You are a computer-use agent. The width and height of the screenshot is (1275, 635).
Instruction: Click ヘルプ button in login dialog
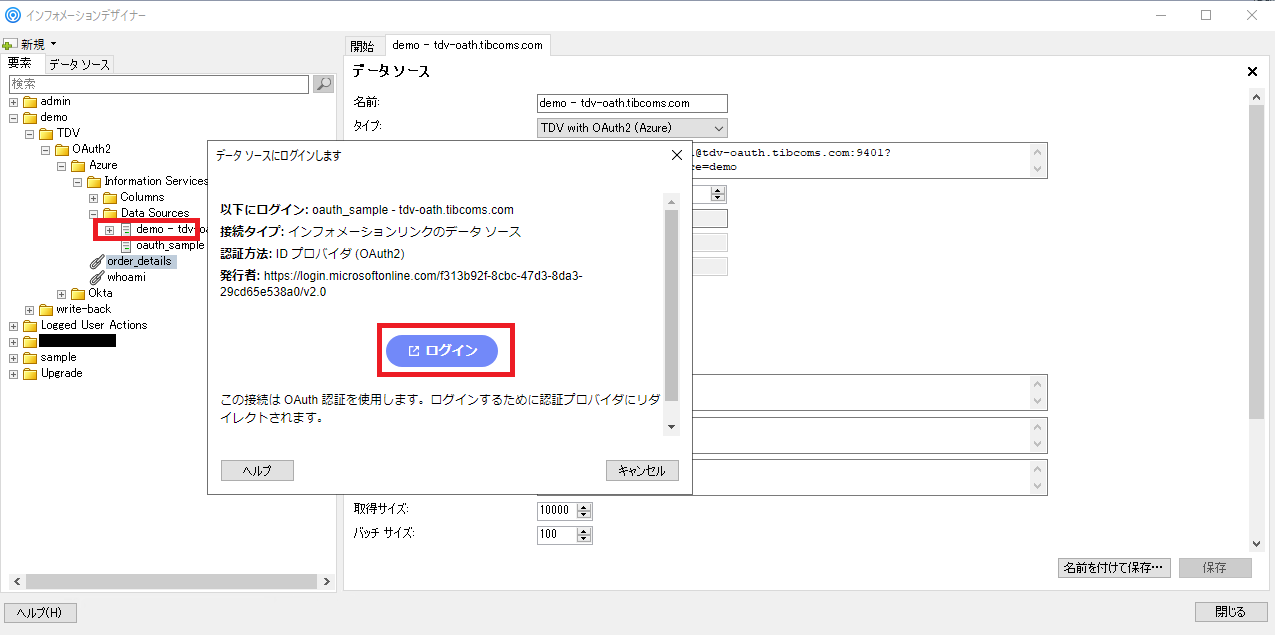click(257, 471)
